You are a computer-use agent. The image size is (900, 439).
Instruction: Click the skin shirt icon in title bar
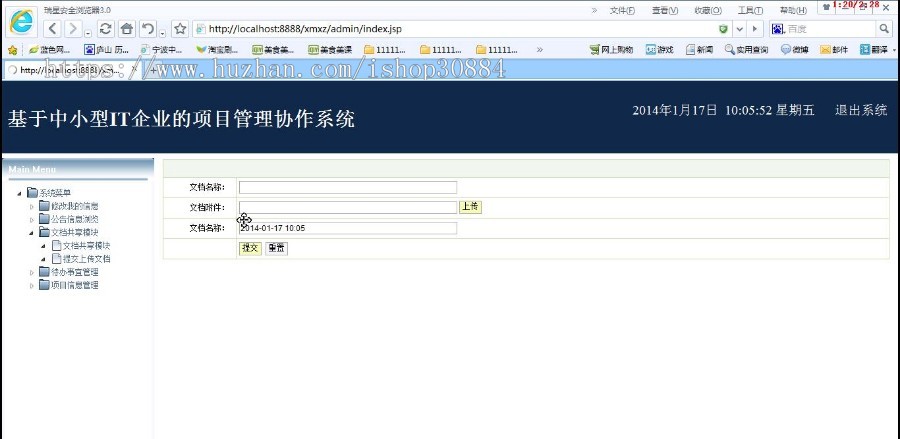(x=826, y=7)
